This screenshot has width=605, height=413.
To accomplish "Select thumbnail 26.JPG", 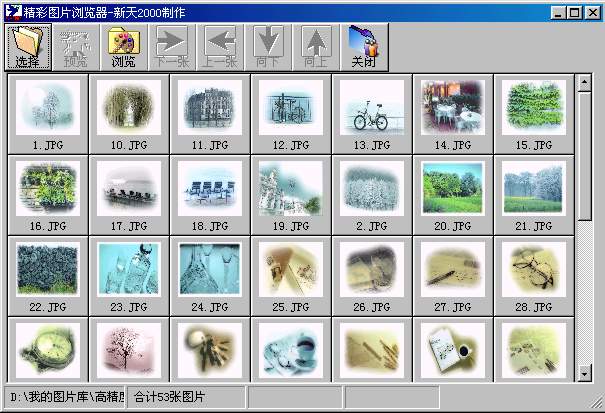I will click(x=372, y=269).
